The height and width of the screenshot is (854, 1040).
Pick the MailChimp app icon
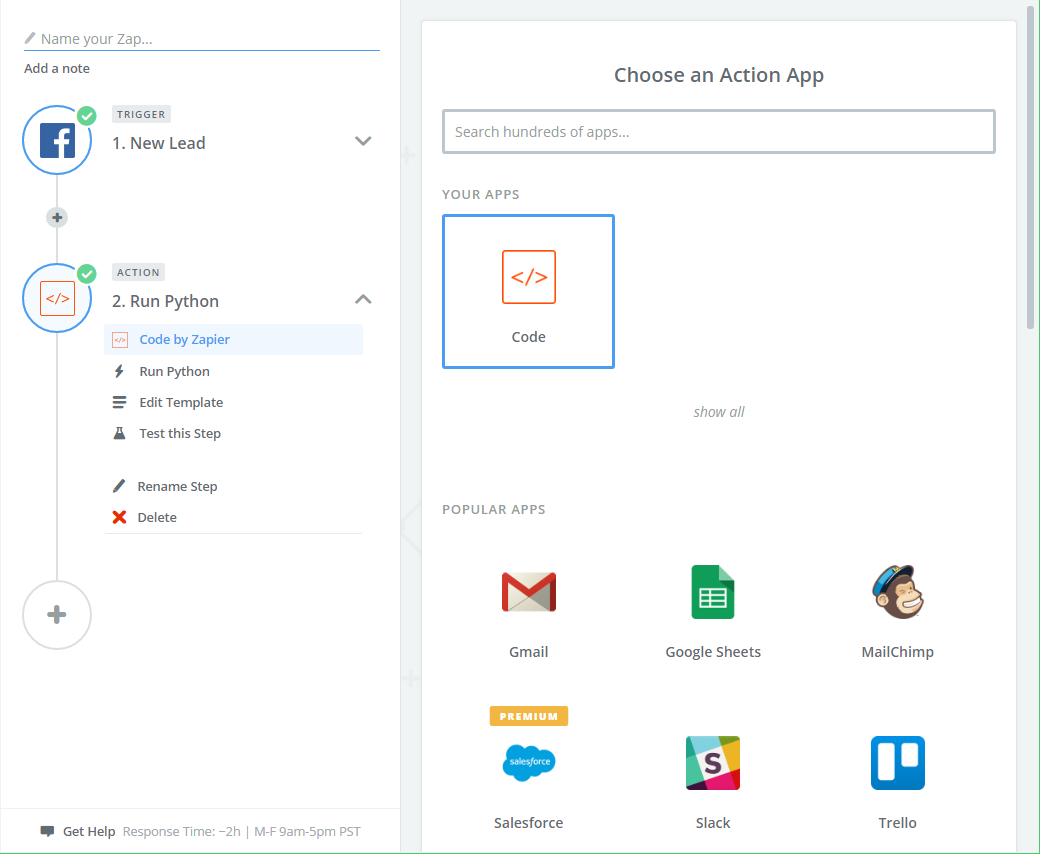(x=897, y=592)
